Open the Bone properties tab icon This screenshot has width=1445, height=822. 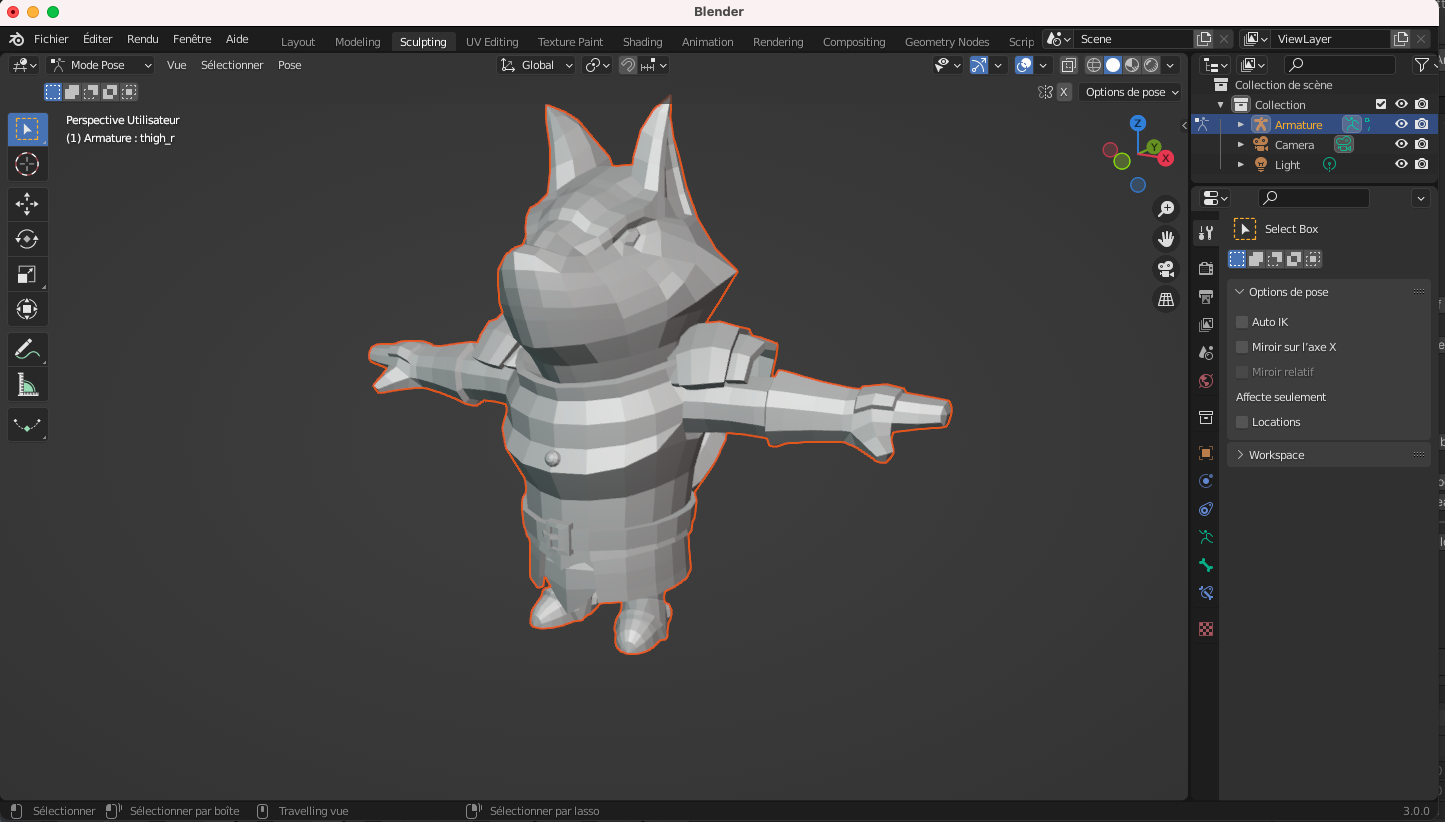click(1206, 565)
